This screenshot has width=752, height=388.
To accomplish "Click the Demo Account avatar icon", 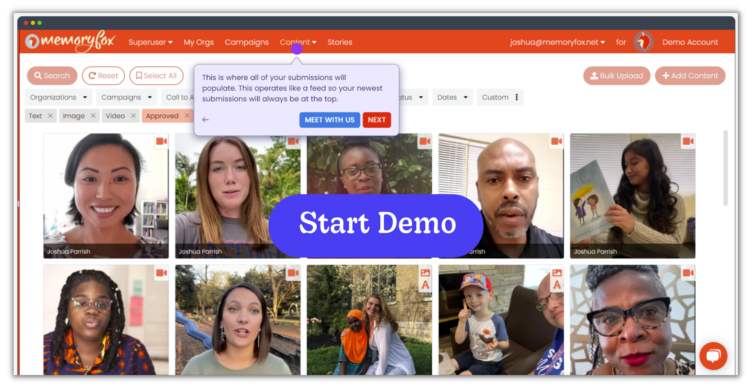I will pos(643,42).
